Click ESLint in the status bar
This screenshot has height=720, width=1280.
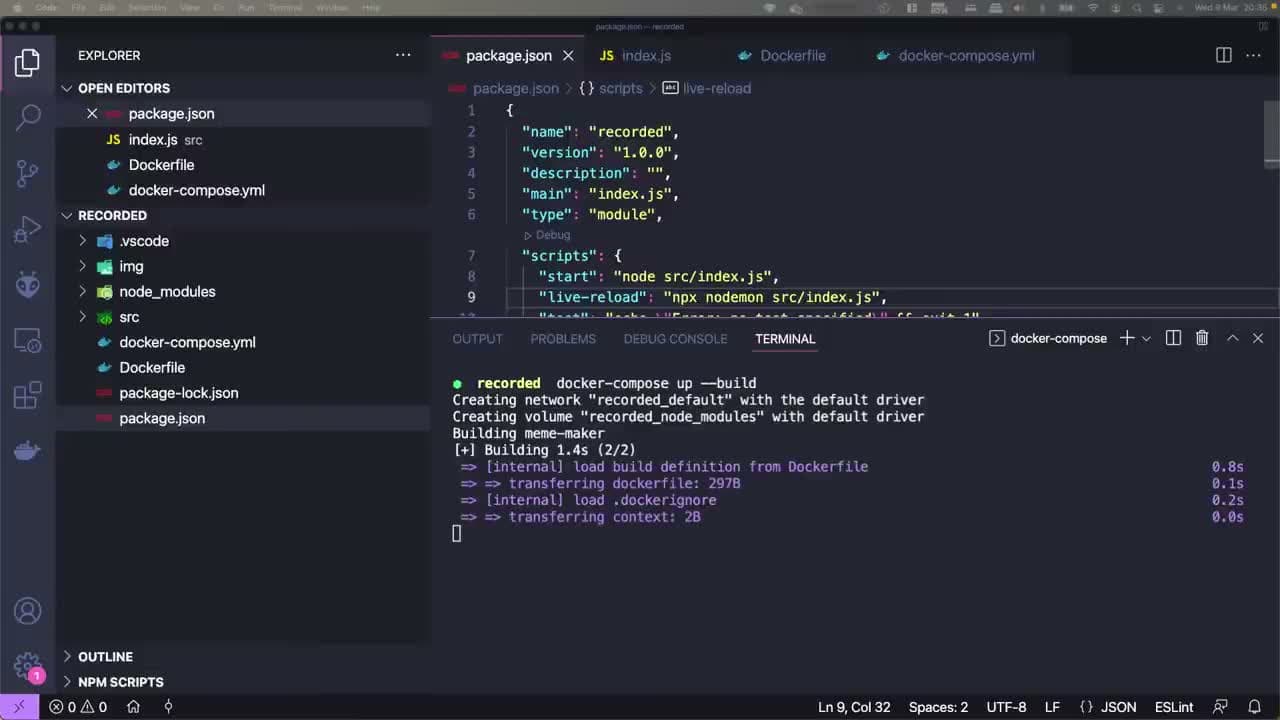tap(1174, 707)
